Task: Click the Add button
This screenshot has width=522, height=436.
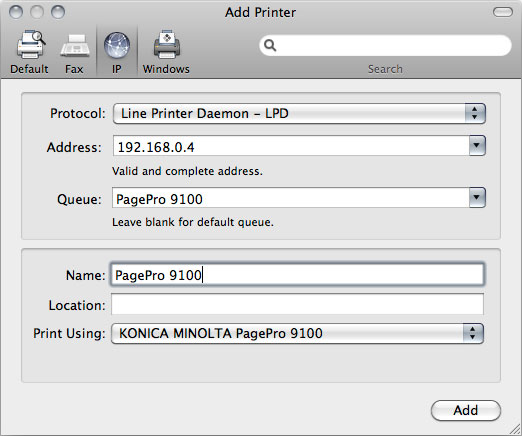Action: click(466, 410)
